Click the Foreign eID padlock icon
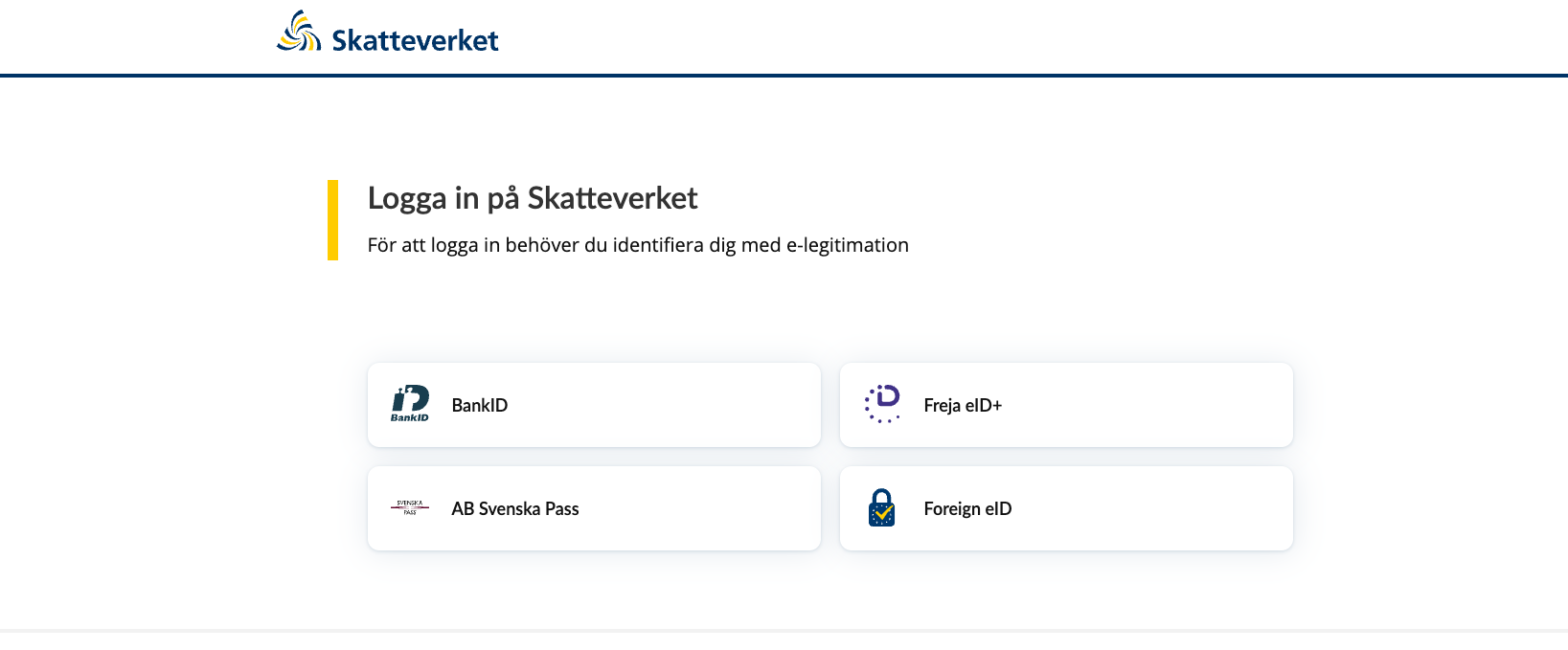1568x650 pixels. coord(881,508)
